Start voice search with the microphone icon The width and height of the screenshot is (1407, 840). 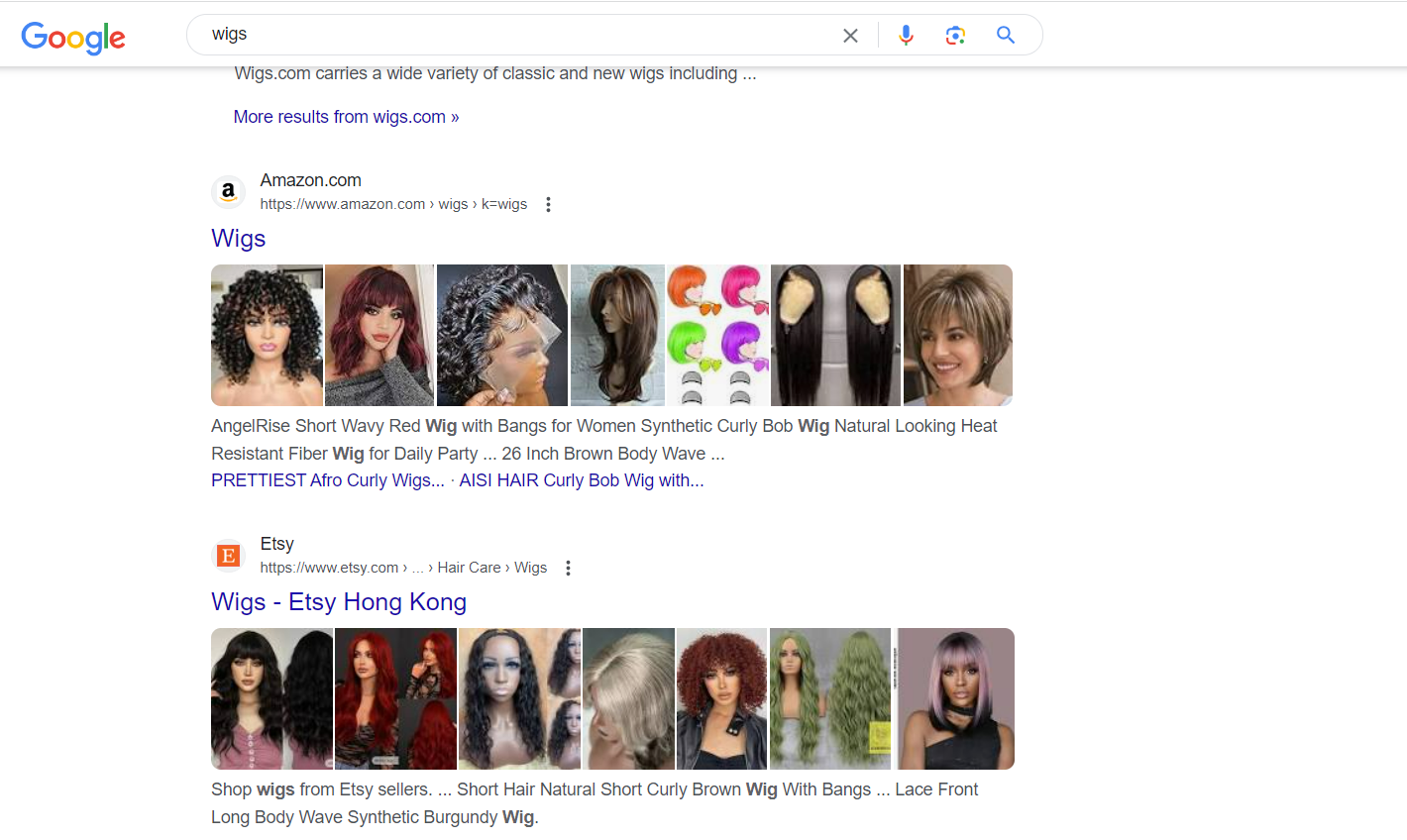(x=906, y=36)
